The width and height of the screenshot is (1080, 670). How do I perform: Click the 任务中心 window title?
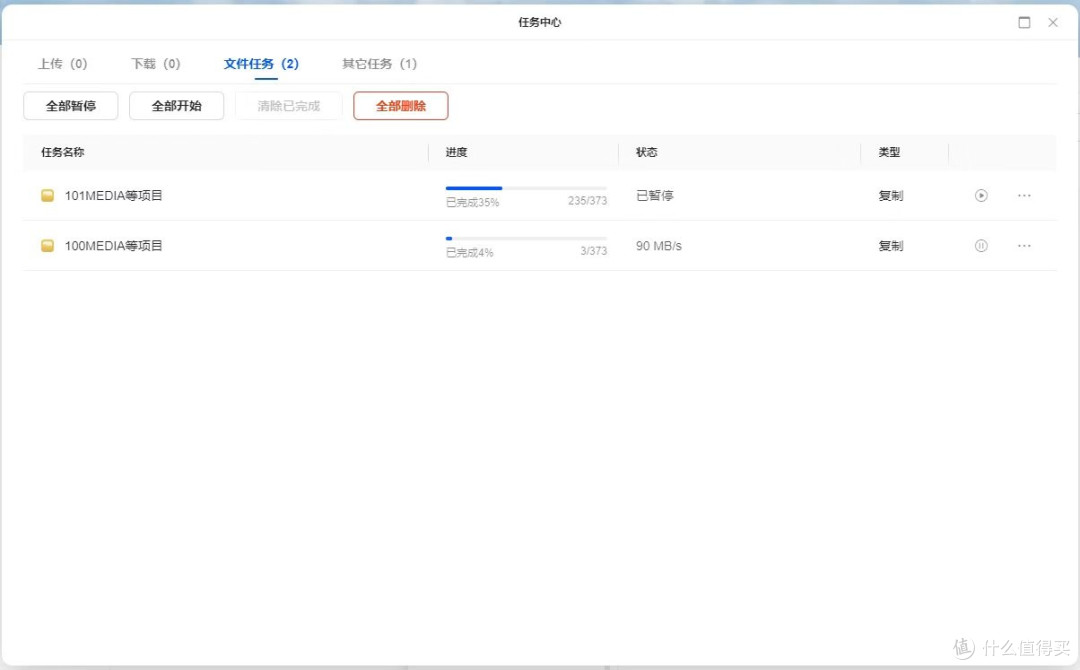[x=540, y=23]
